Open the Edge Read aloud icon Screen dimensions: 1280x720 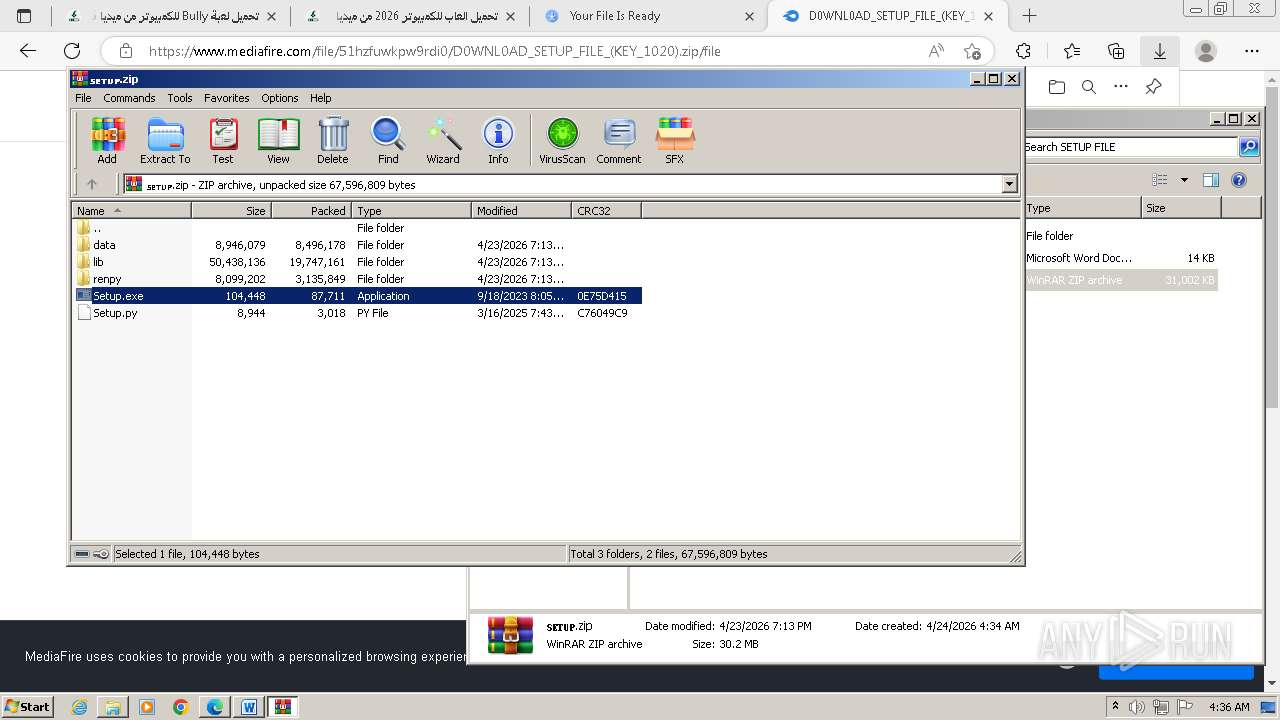coord(936,51)
